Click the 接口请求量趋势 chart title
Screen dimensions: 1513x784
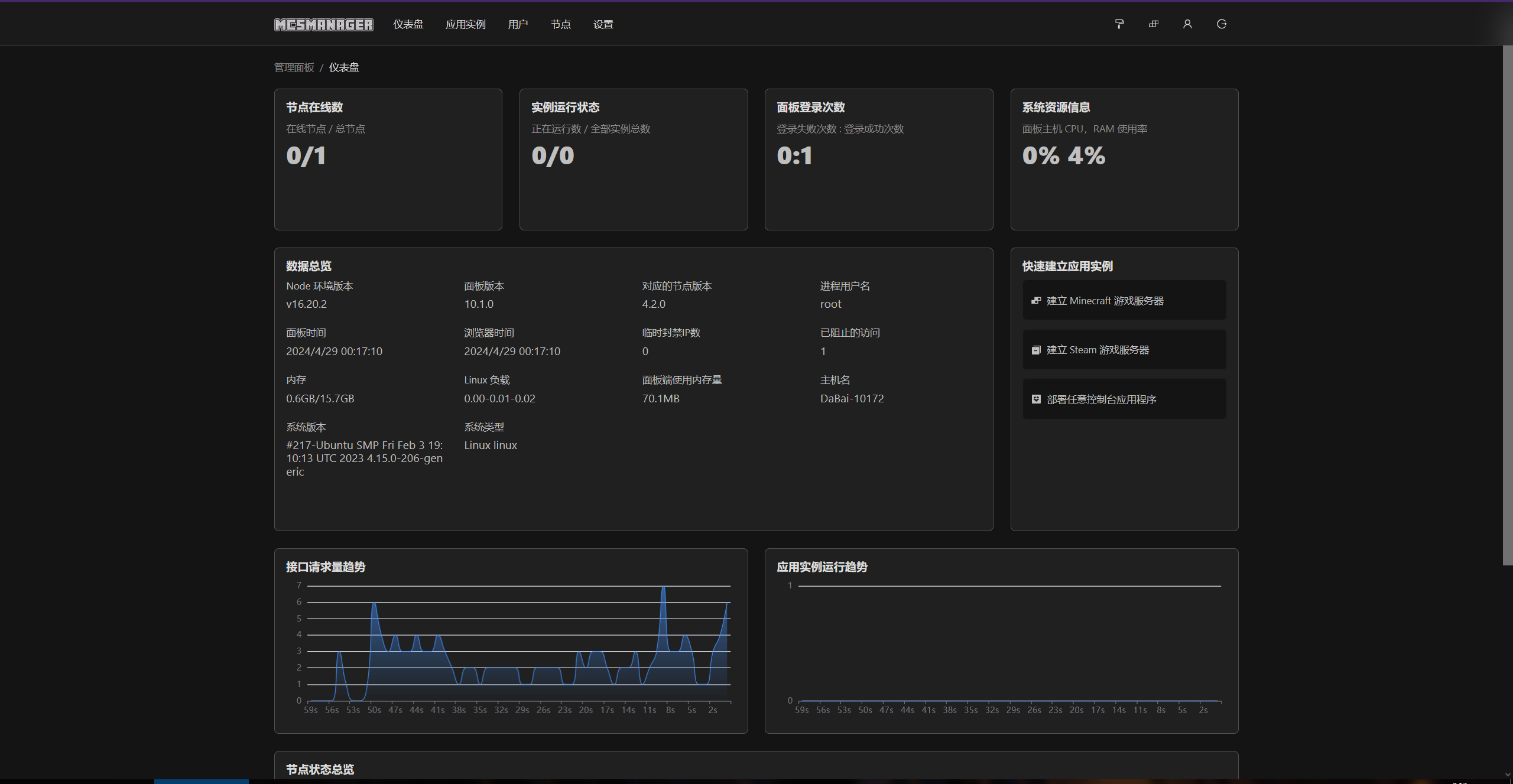(326, 567)
